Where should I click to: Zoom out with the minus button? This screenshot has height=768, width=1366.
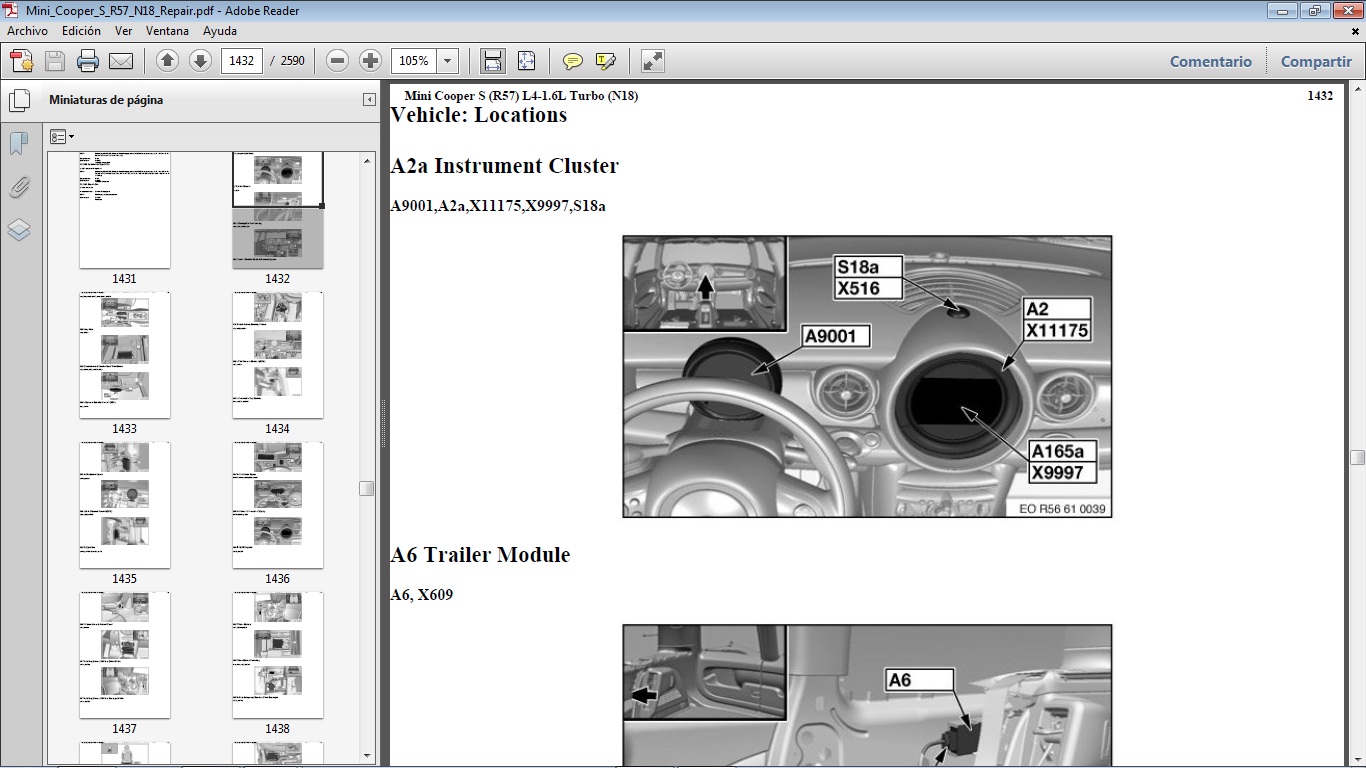338,61
